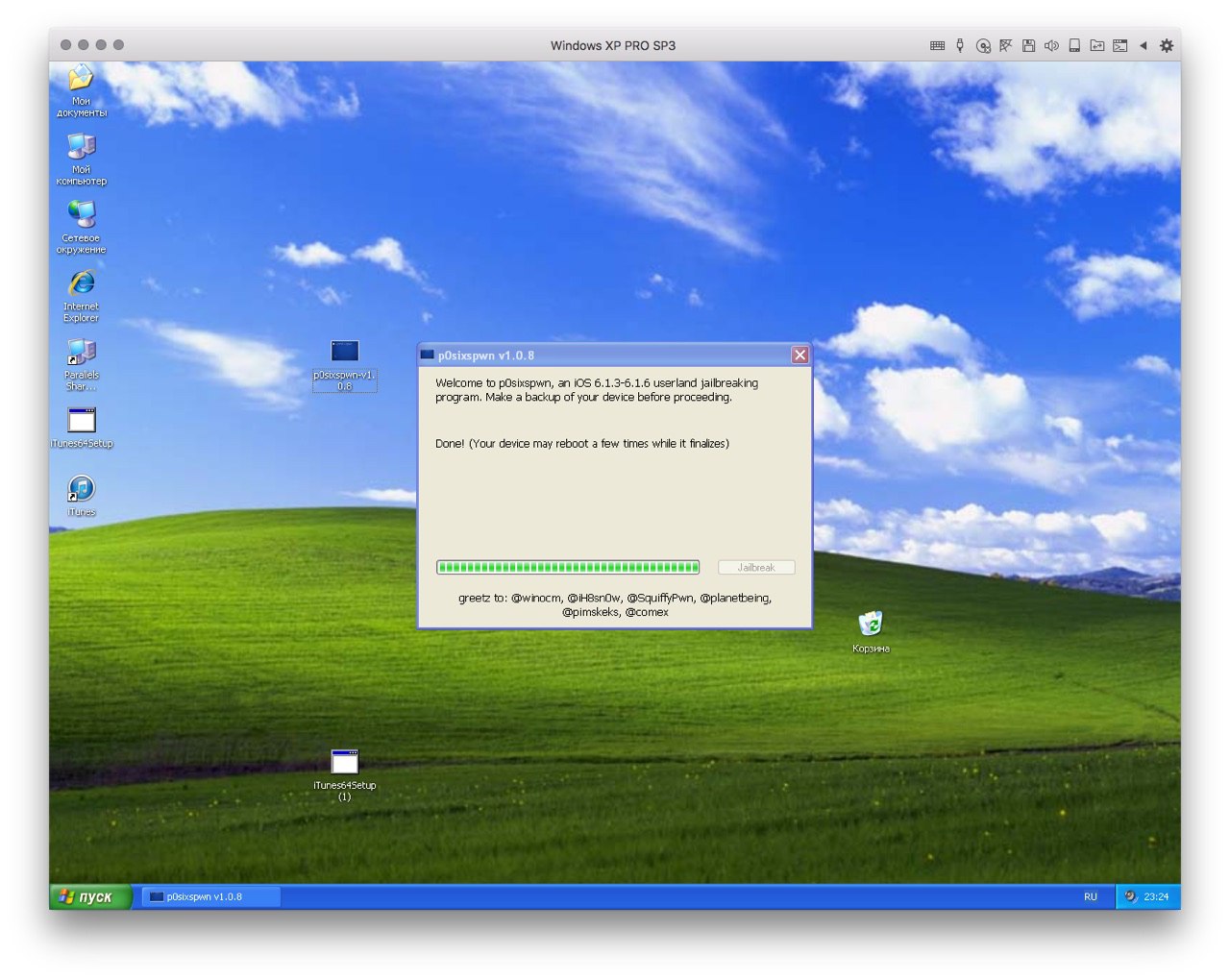Select the iTunes64Setup (1) desktop icon

pos(344,775)
